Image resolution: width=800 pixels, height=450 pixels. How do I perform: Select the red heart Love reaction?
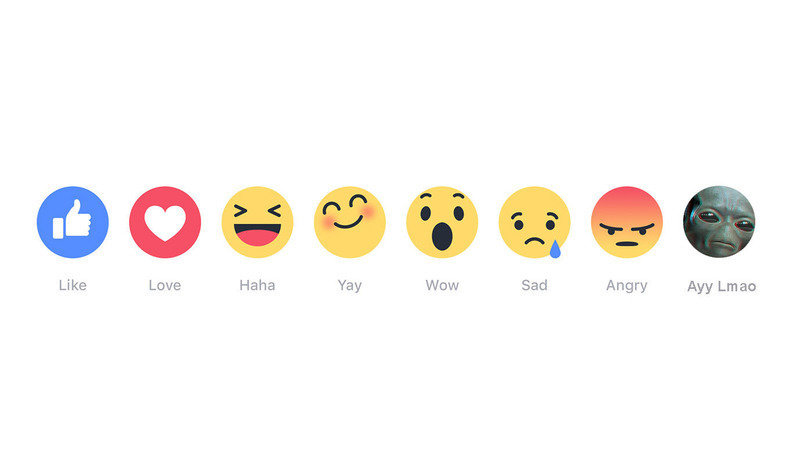tap(165, 222)
